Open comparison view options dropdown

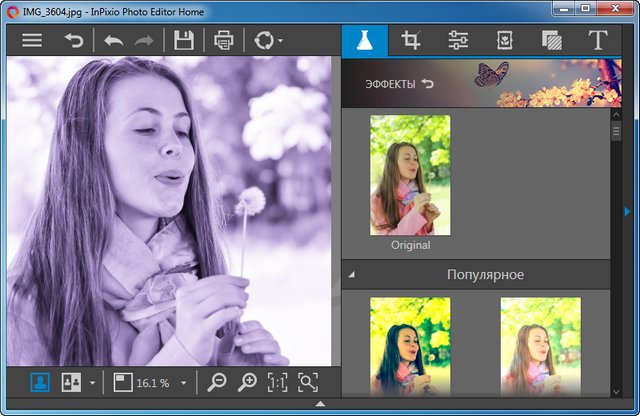pos(93,383)
